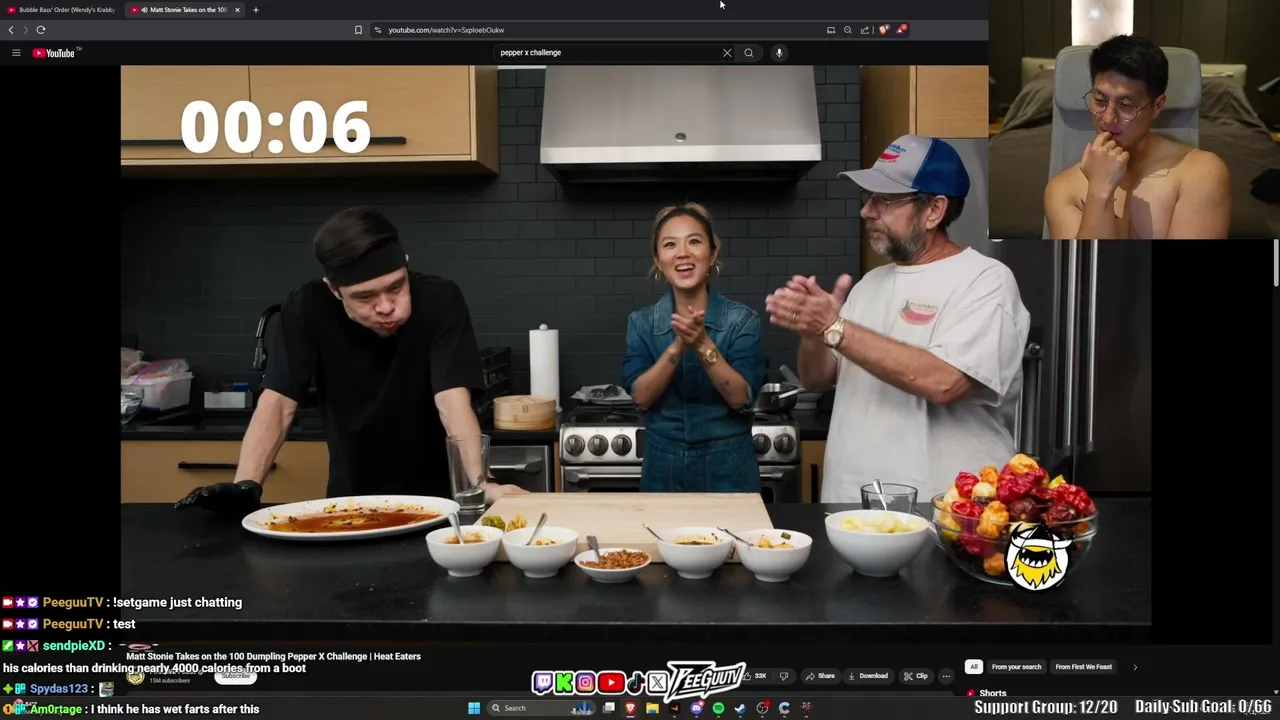The width and height of the screenshot is (1280, 720).
Task: Open the Brave Rewards triangle icon
Action: tap(901, 30)
